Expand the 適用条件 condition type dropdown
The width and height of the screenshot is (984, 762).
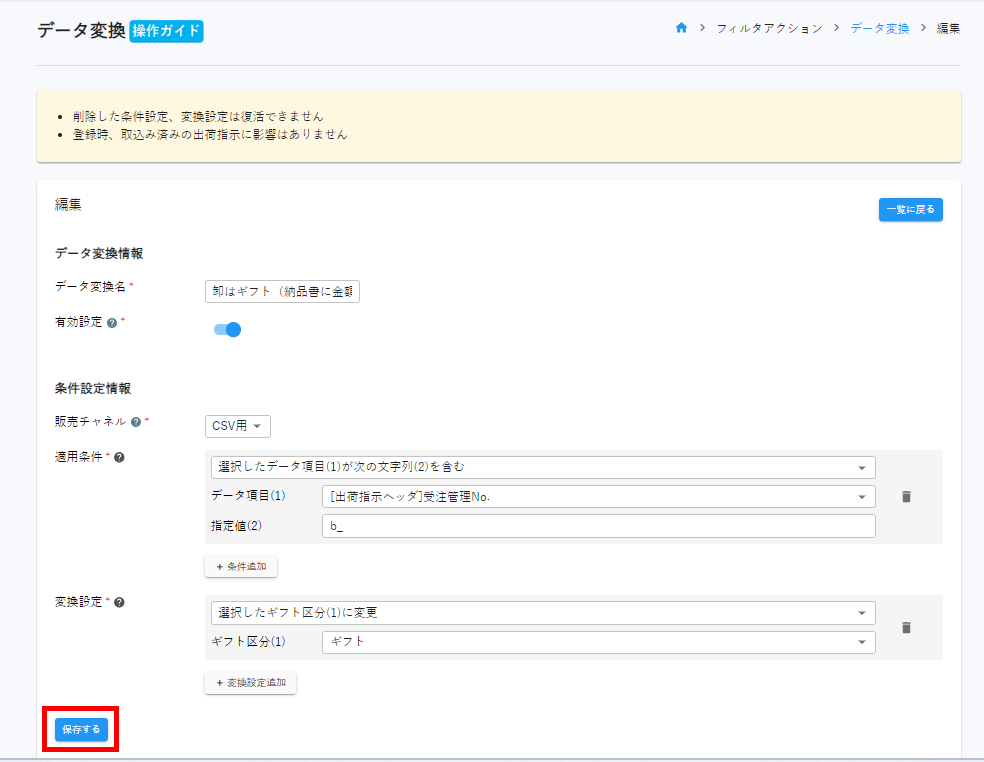pyautogui.click(x=542, y=467)
